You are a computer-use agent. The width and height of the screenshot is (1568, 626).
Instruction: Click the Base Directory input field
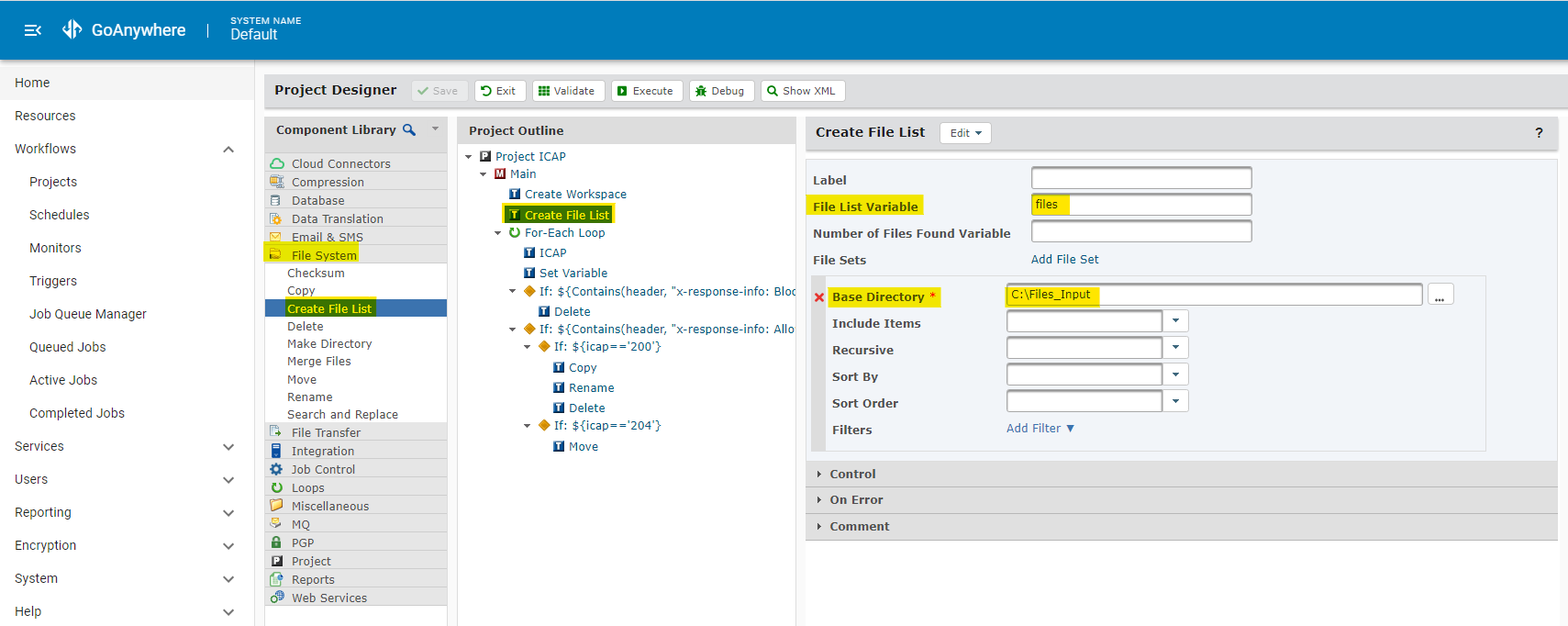point(1215,295)
